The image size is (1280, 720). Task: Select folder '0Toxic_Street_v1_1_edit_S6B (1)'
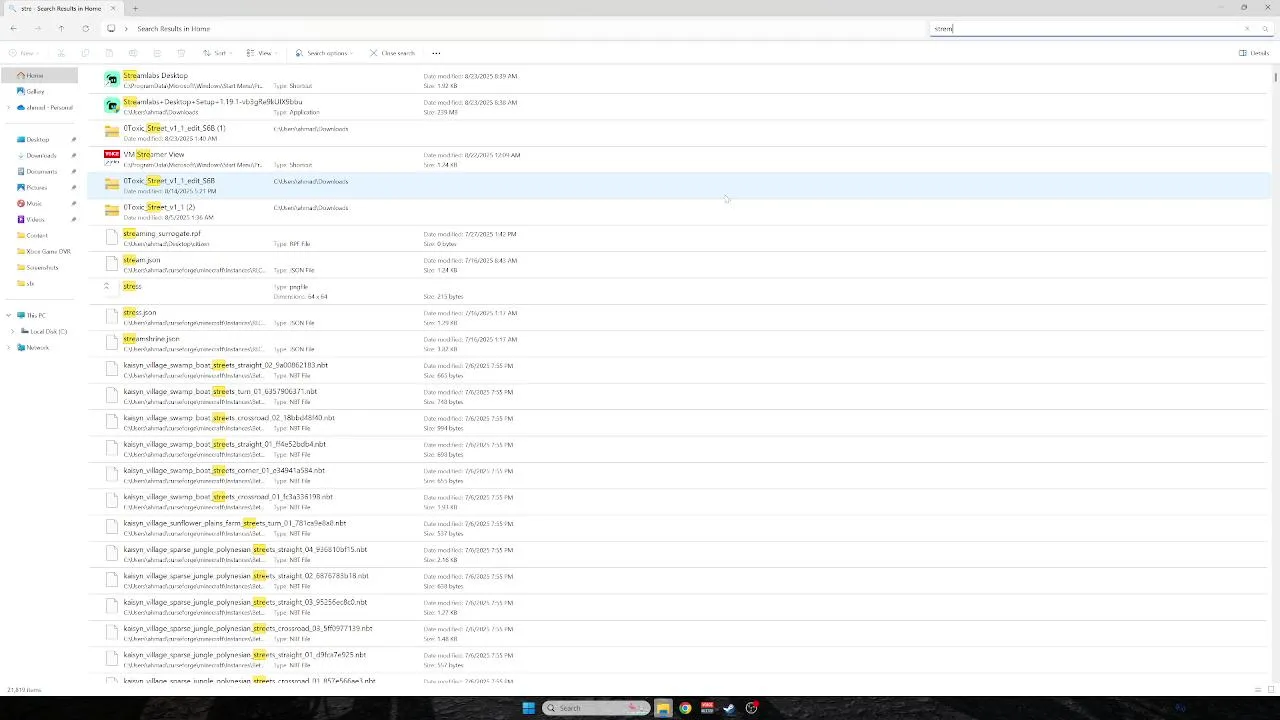pos(678,132)
